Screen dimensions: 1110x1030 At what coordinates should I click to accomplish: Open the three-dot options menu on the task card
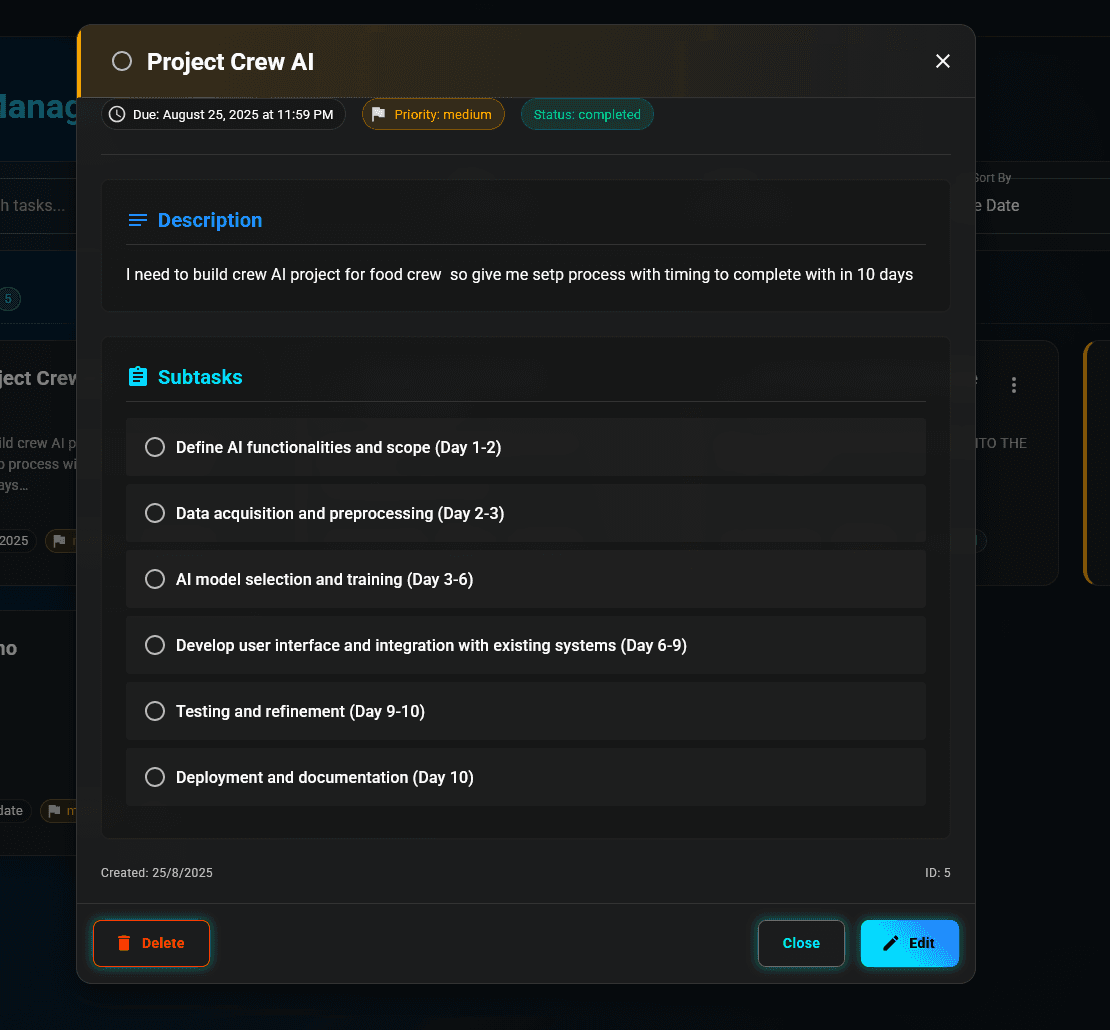(x=1014, y=384)
